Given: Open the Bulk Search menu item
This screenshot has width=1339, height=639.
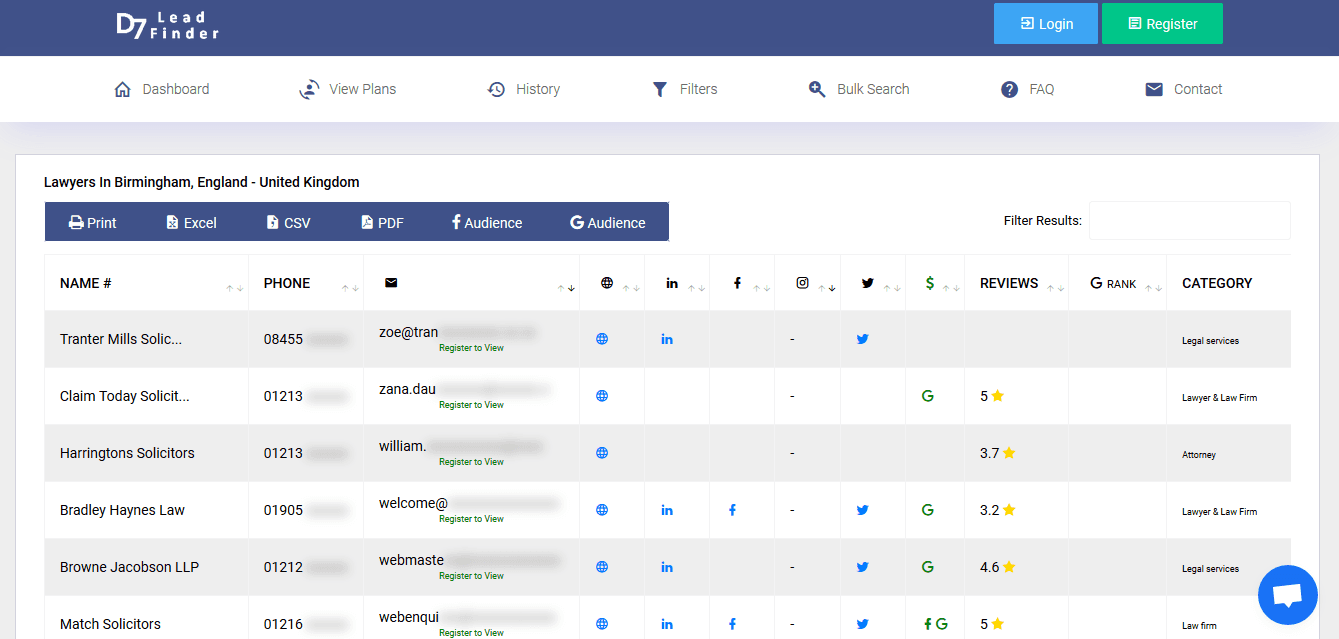Looking at the screenshot, I should point(859,89).
